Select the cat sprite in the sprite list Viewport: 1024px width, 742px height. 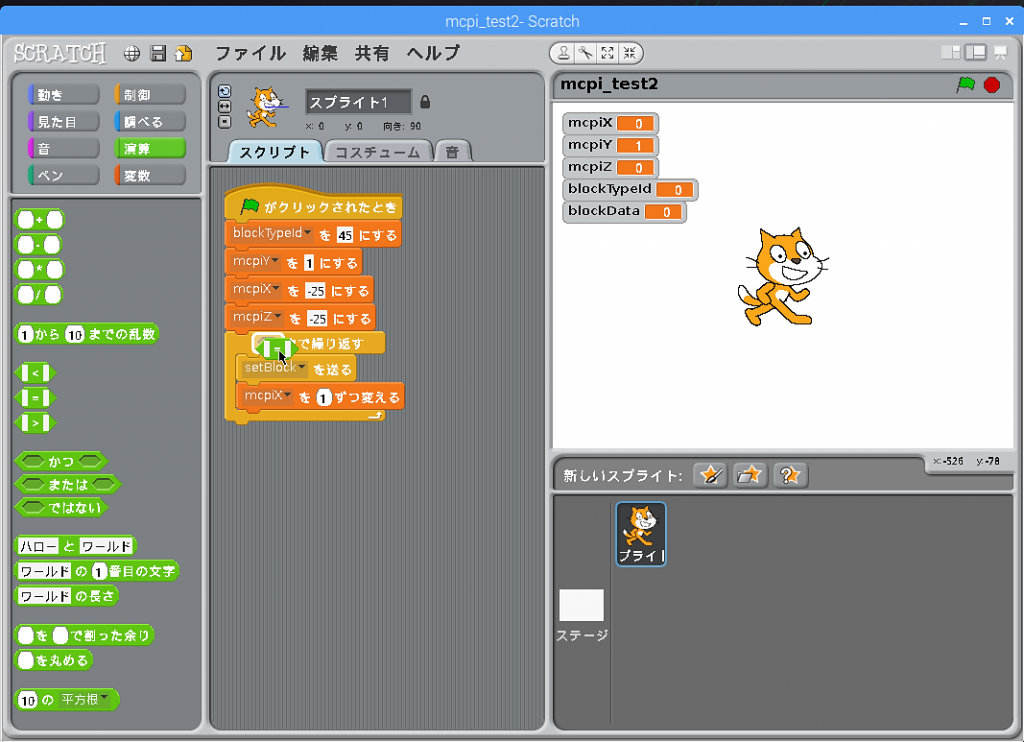pyautogui.click(x=641, y=534)
